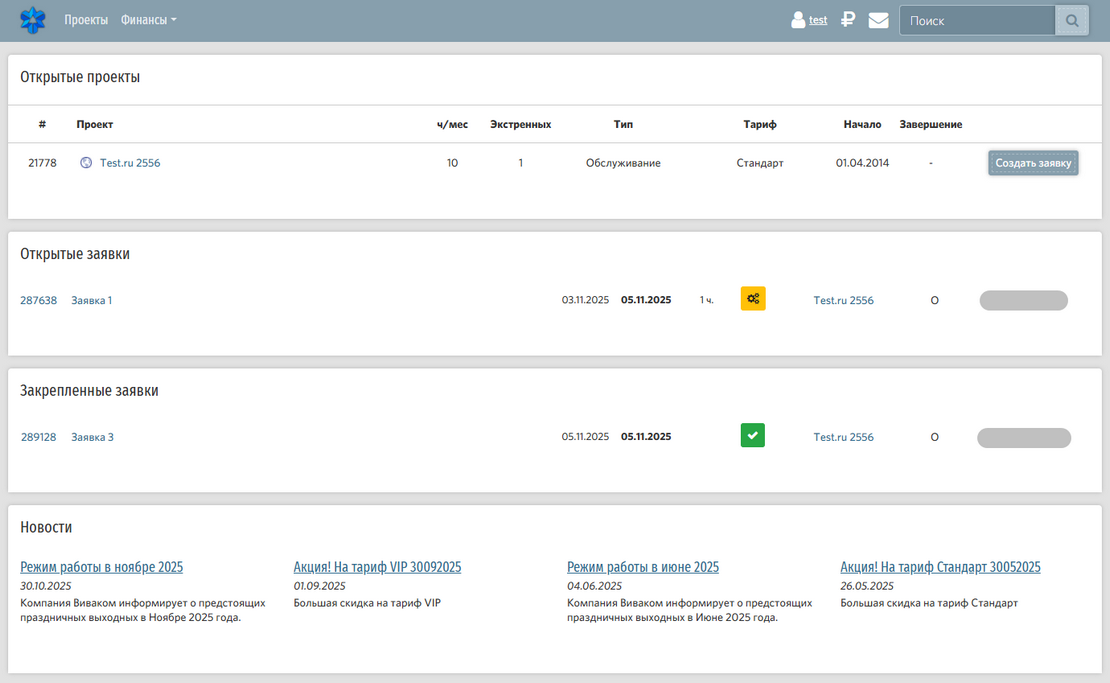Click the Создать заявку button
This screenshot has width=1110, height=683.
point(1033,163)
